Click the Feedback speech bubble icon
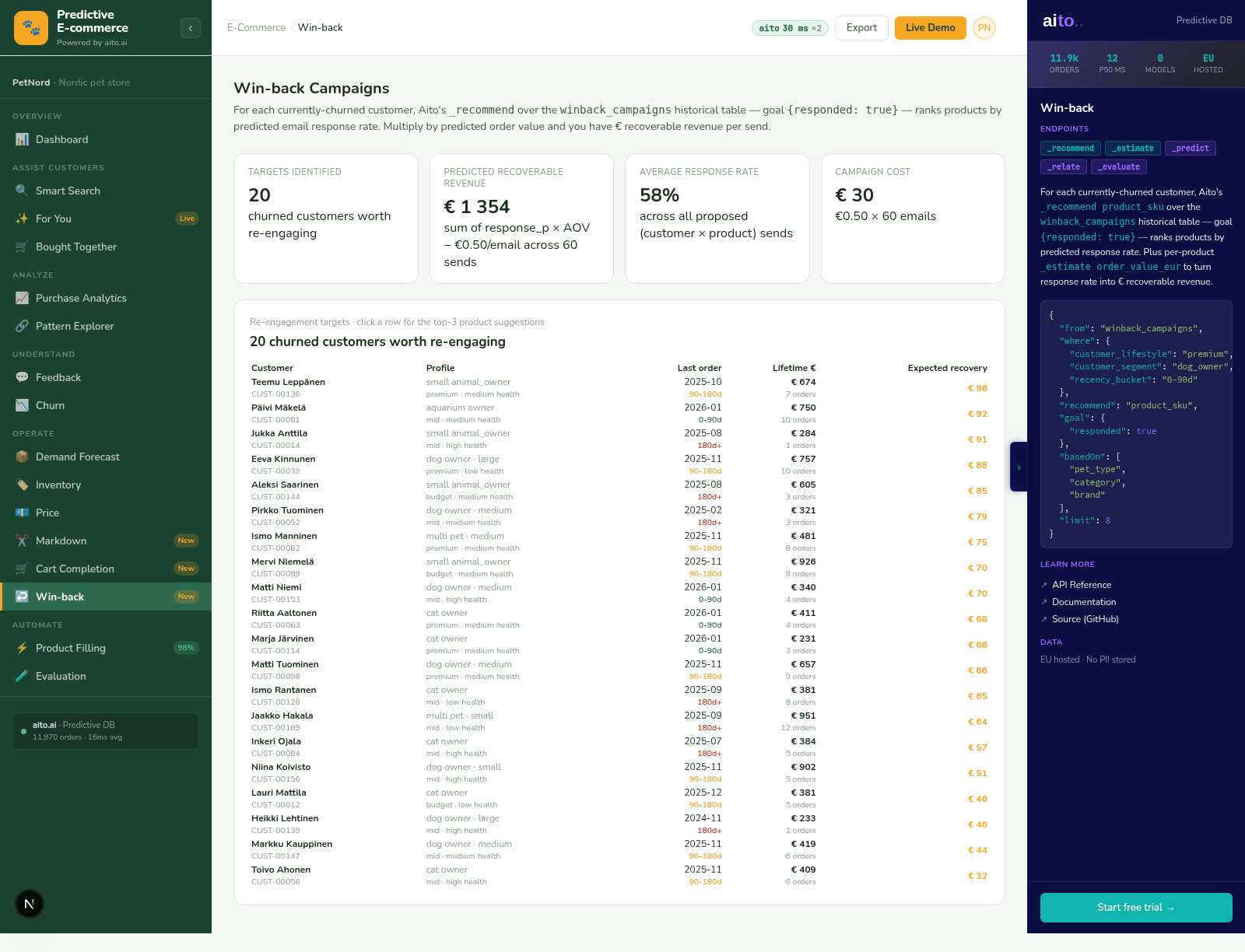Screen dimensions: 1245x952 (22, 377)
